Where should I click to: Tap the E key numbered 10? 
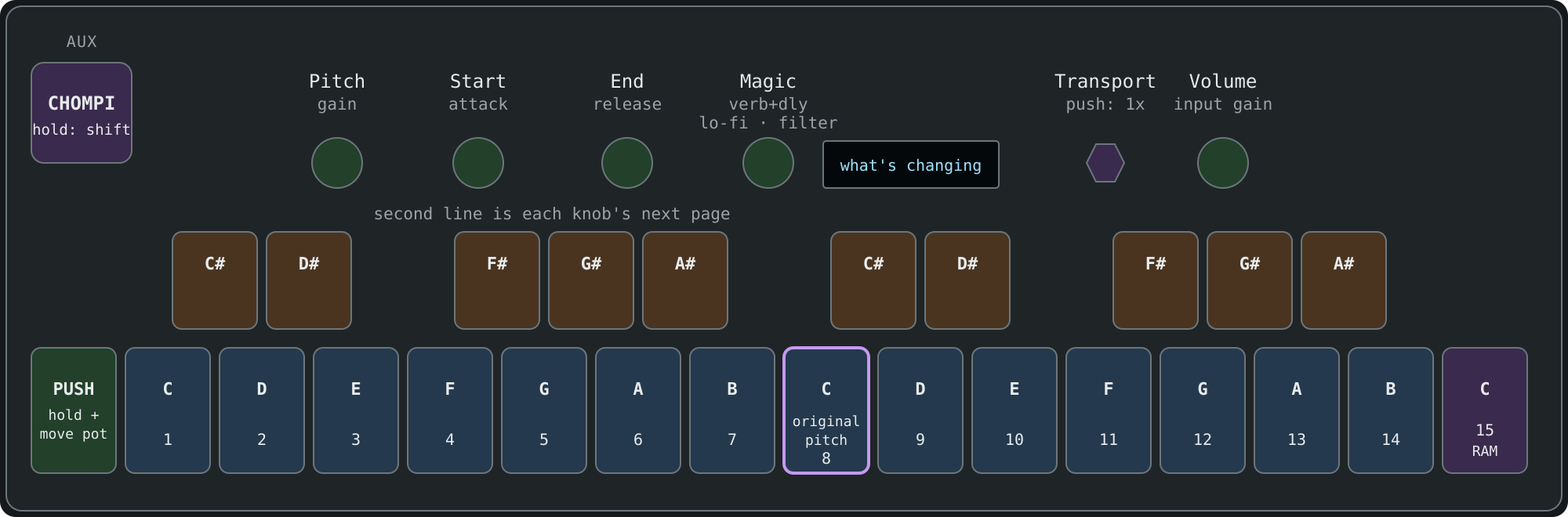pos(1014,410)
